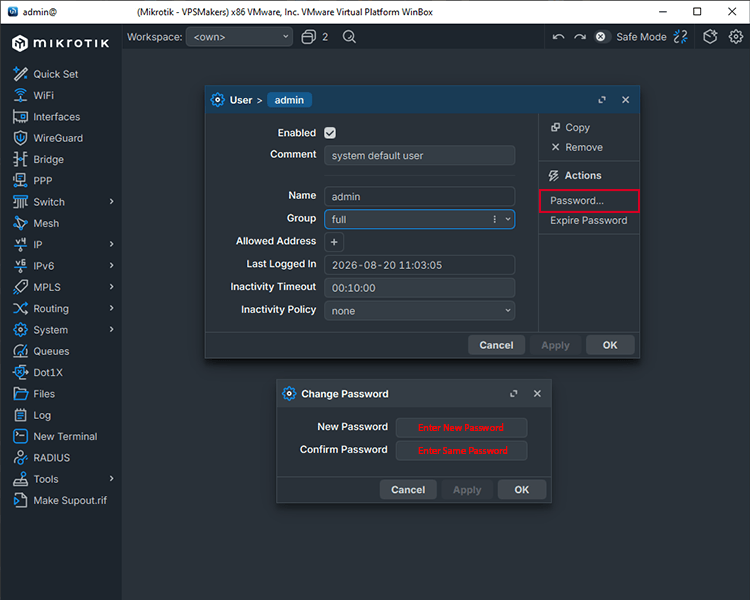Expand the MPLS submenu
Screen dimensions: 750x600
111,287
